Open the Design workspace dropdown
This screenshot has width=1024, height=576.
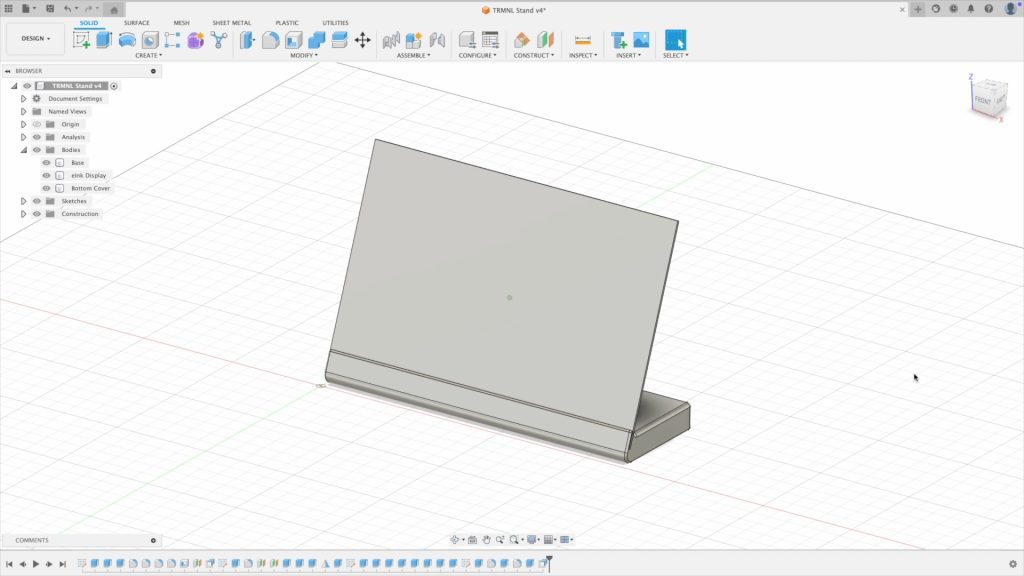pyautogui.click(x=35, y=38)
